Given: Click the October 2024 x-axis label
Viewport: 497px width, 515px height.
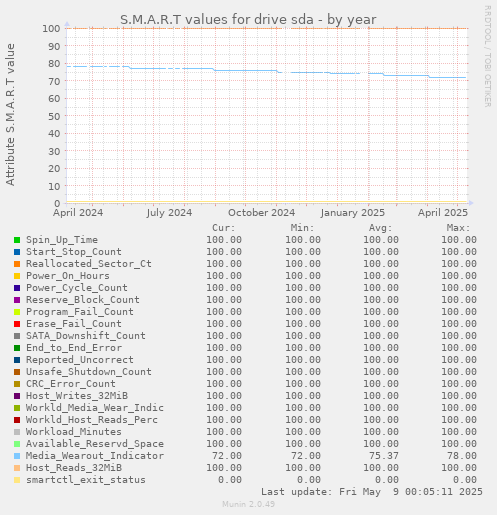Looking at the screenshot, I should tap(262, 213).
